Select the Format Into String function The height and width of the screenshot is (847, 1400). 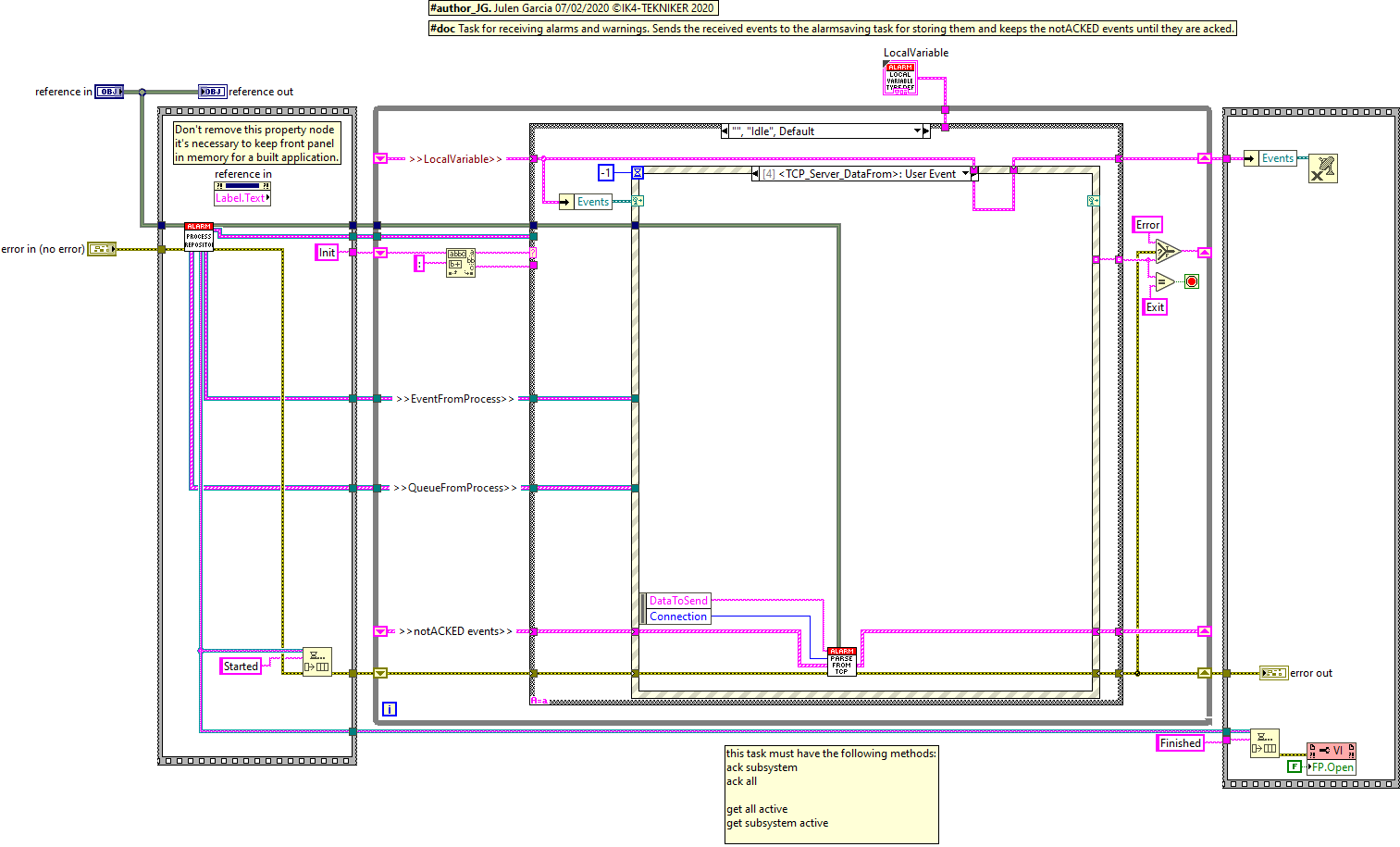[x=461, y=263]
